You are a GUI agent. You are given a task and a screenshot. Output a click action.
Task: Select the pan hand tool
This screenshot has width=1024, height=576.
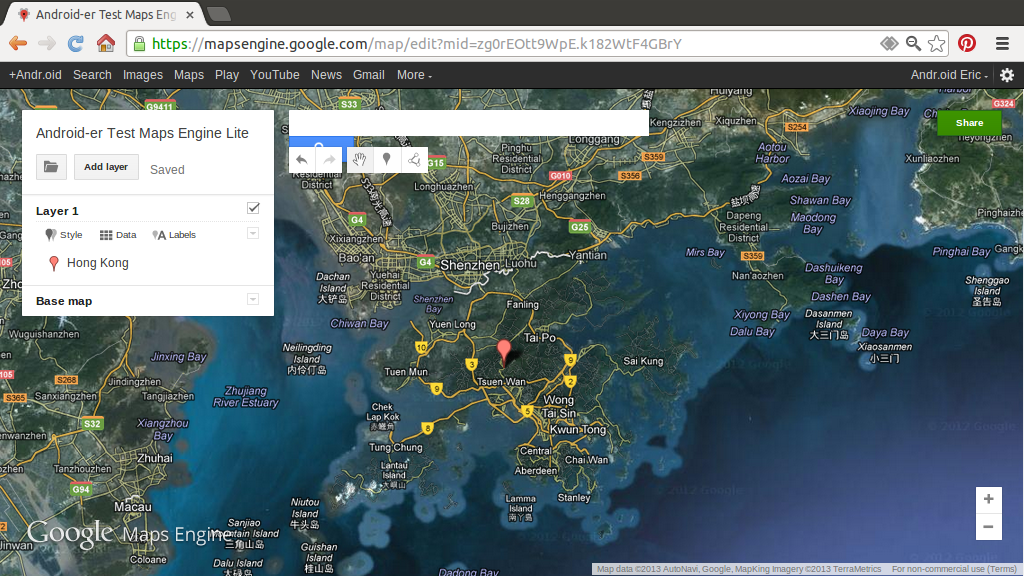[359, 159]
